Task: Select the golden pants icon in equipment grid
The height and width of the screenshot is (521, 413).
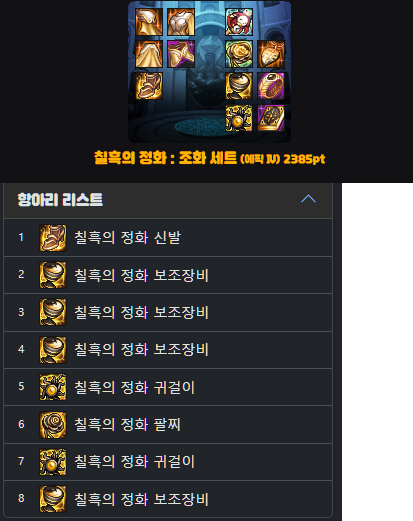Action: point(149,54)
